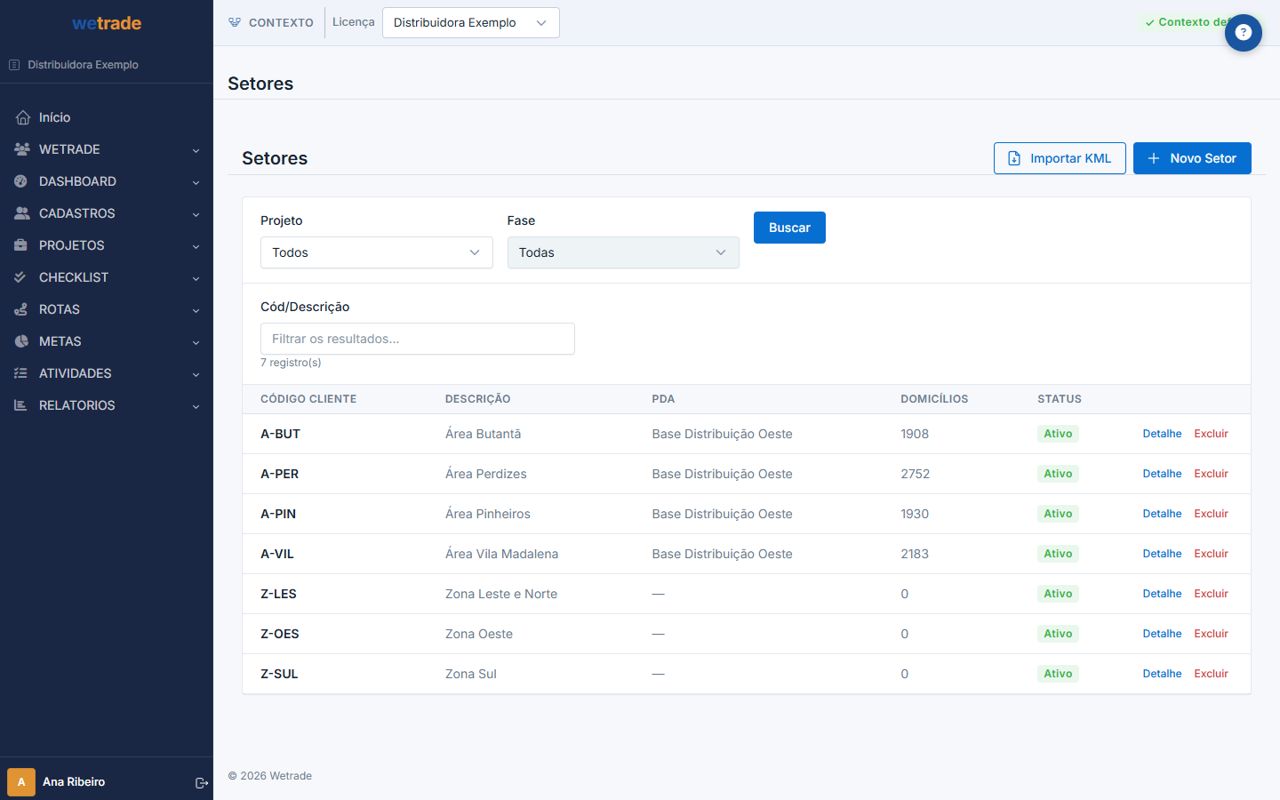
Task: Open the CHECKLIST menu item
Action: (x=106, y=278)
